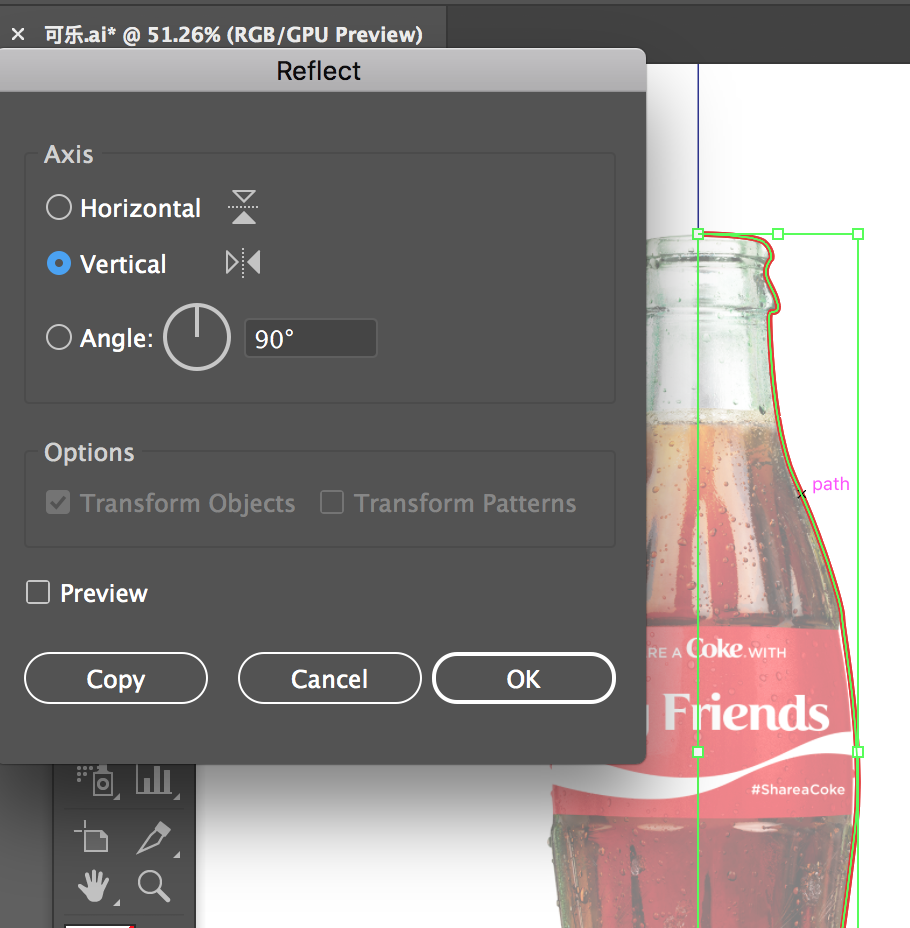Select the Artboard tool

(x=93, y=836)
